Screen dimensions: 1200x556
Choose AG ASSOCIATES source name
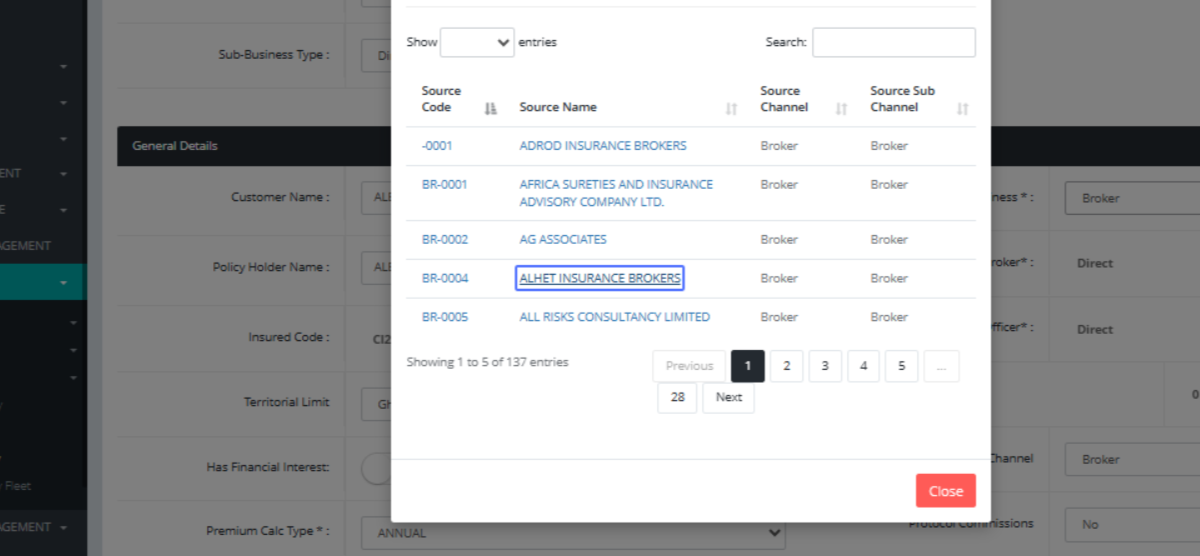click(x=563, y=240)
